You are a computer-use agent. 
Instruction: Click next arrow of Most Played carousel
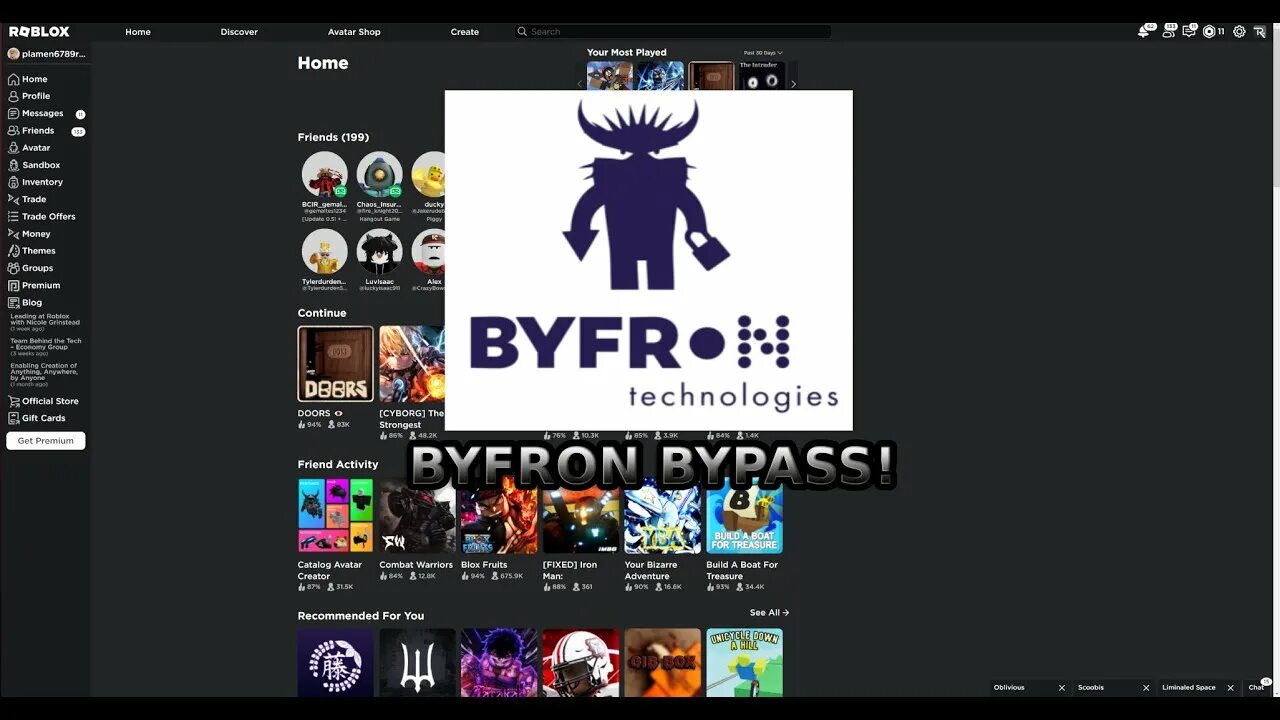point(793,84)
